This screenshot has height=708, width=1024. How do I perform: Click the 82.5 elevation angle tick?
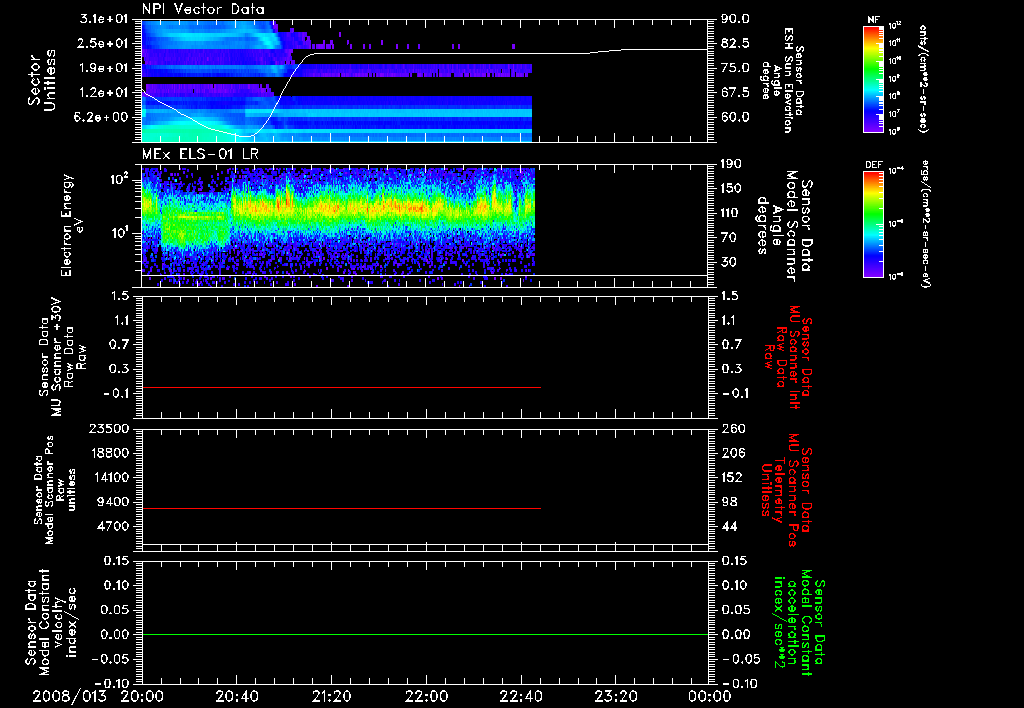(x=735, y=43)
